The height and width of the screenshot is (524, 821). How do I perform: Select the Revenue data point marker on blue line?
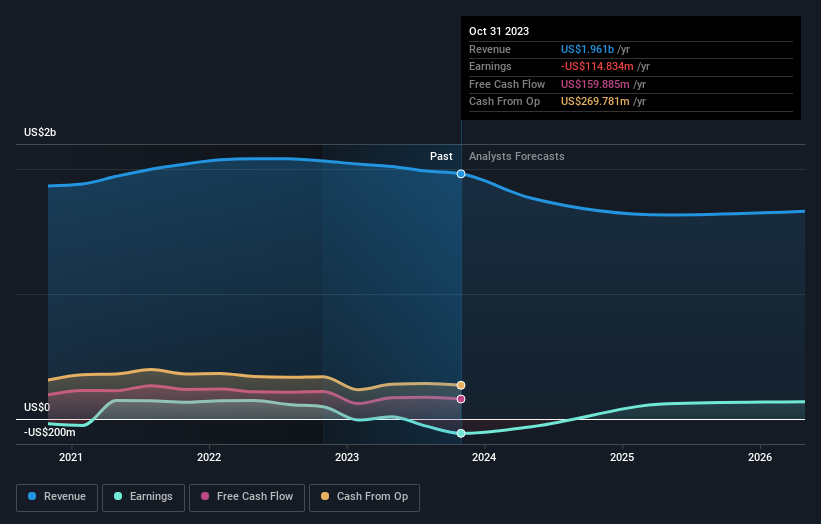tap(461, 174)
